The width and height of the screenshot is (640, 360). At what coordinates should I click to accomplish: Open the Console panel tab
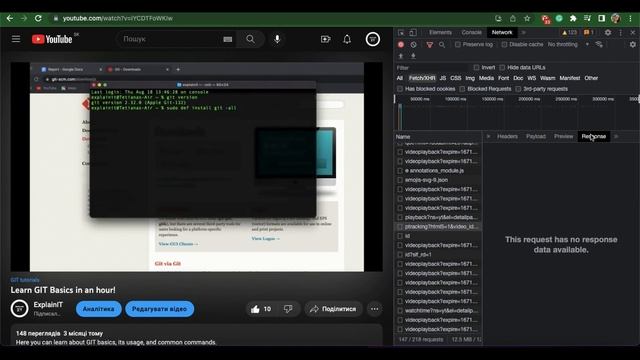tap(471, 33)
